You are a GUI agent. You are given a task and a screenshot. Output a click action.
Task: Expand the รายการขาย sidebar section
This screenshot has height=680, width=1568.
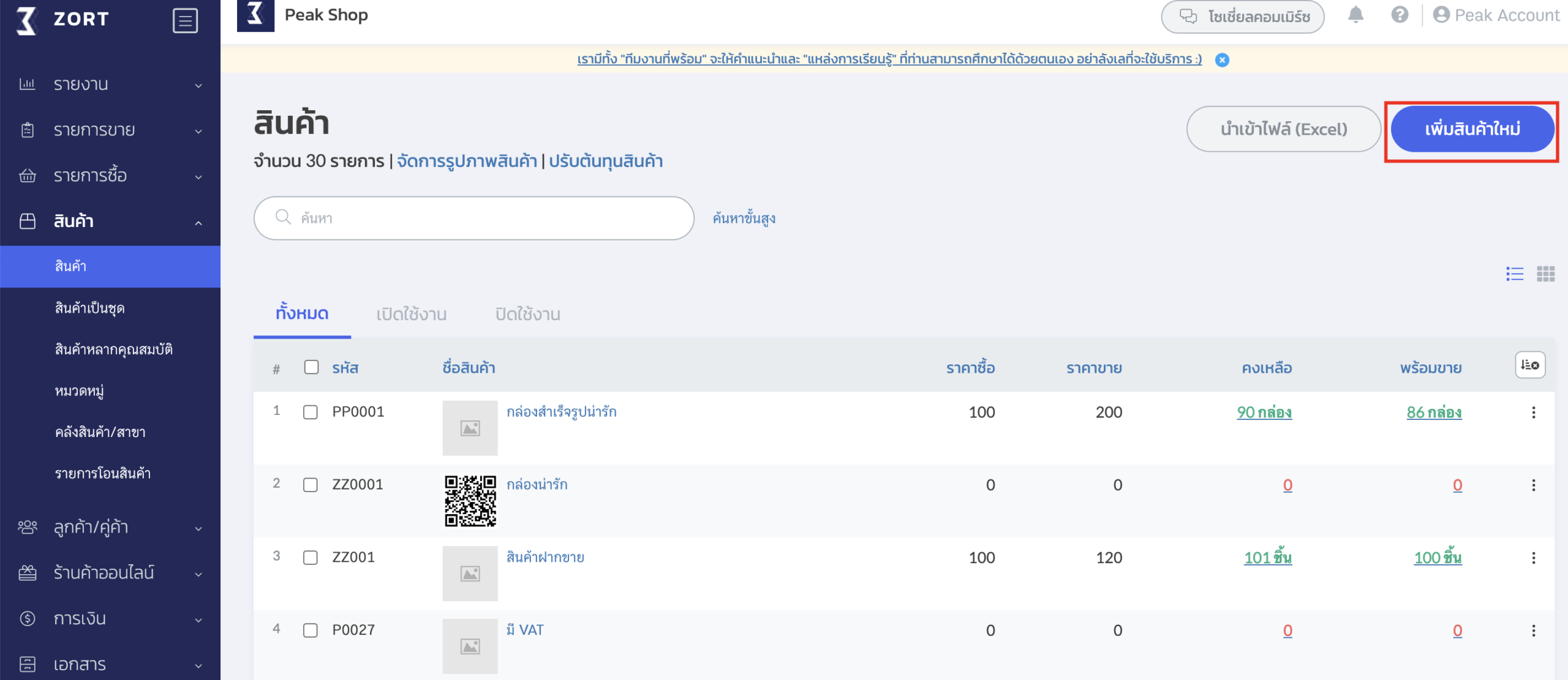[x=197, y=130]
